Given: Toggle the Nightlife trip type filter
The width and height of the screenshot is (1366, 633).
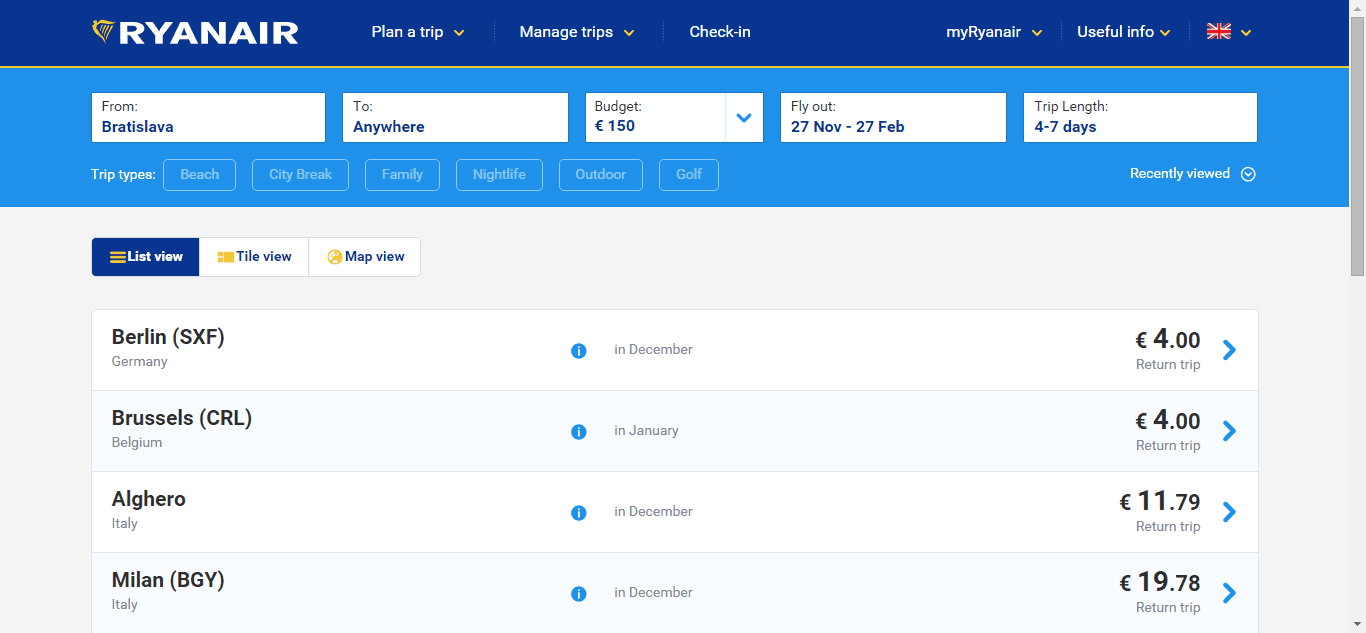Looking at the screenshot, I should (x=499, y=174).
